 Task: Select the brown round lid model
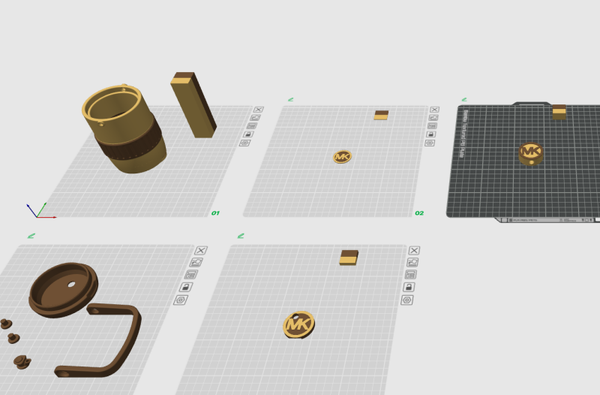coord(64,289)
